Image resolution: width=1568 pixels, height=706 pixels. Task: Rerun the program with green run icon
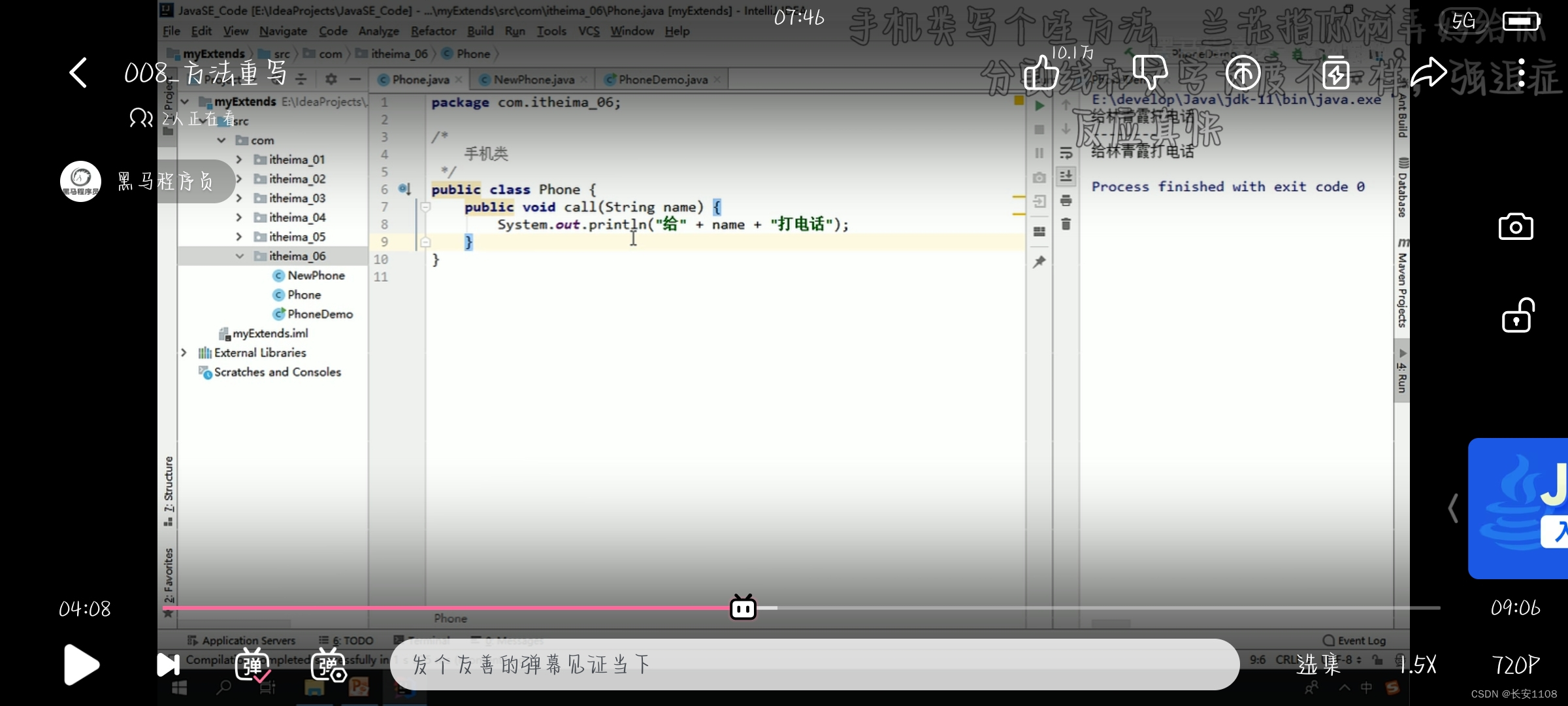[x=1039, y=106]
